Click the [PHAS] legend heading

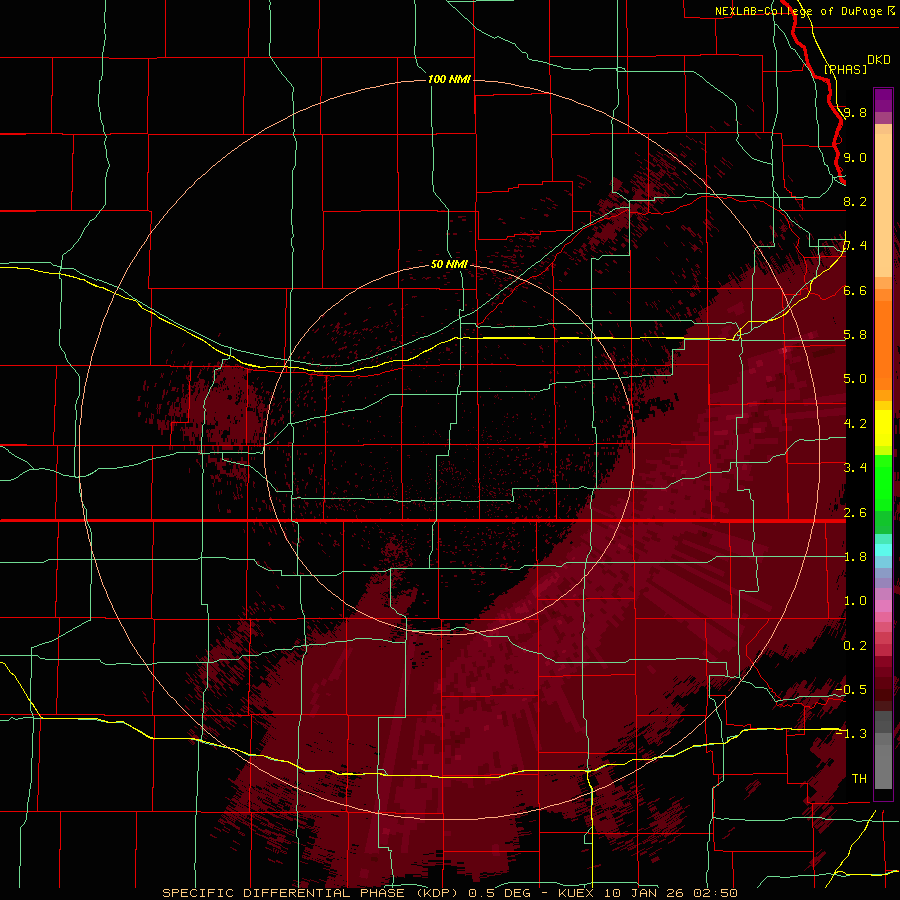pos(845,69)
